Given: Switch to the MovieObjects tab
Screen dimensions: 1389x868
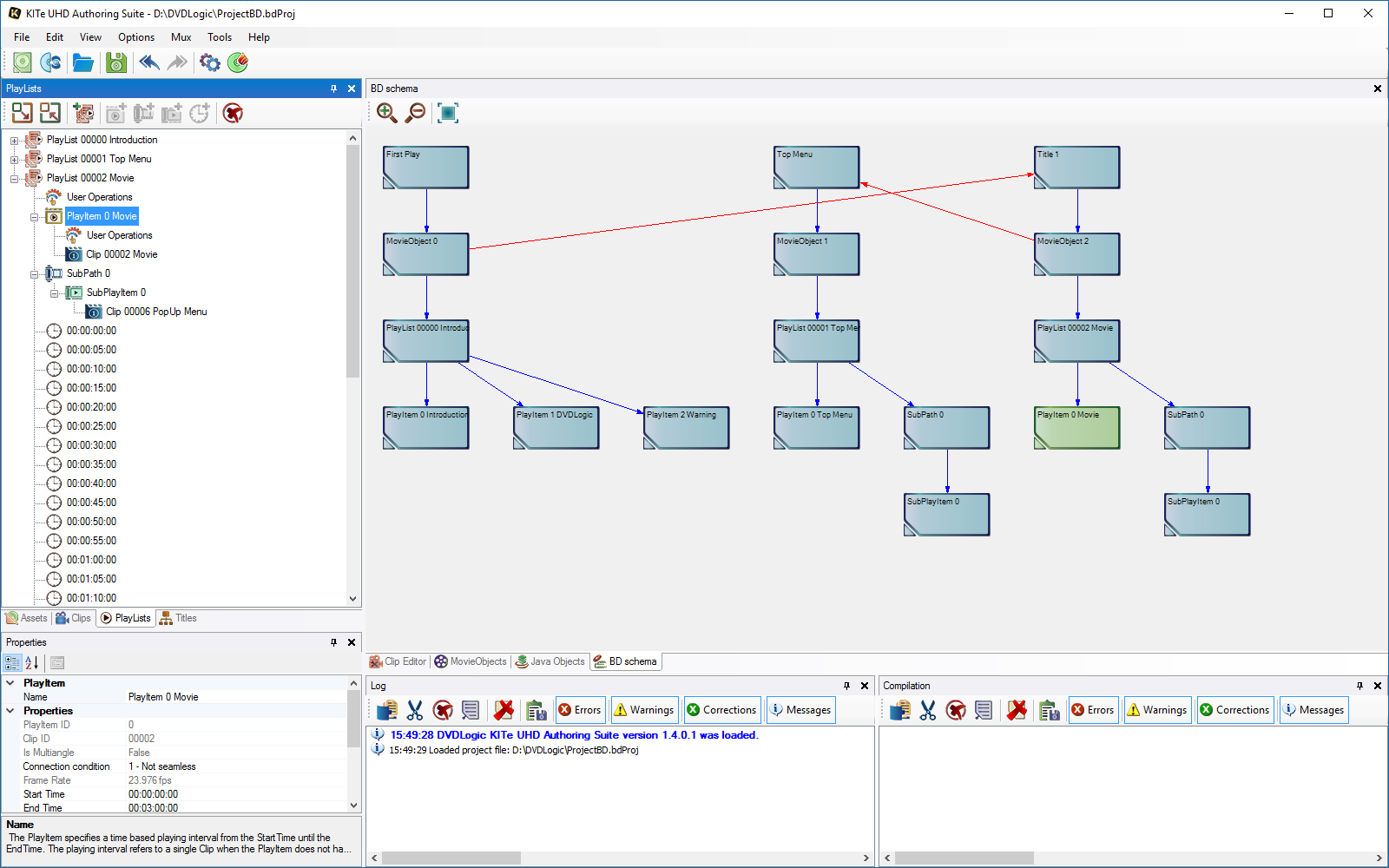Looking at the screenshot, I should click(471, 661).
